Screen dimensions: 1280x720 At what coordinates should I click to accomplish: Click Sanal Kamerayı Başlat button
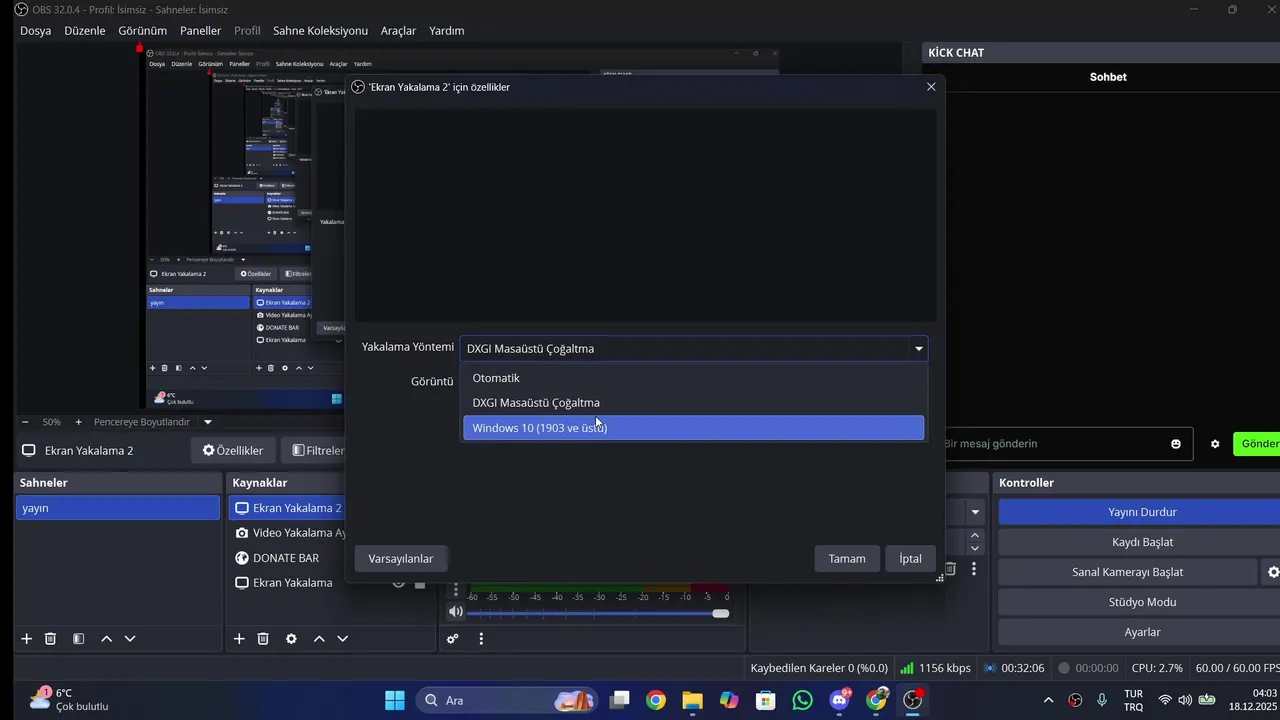1128,572
